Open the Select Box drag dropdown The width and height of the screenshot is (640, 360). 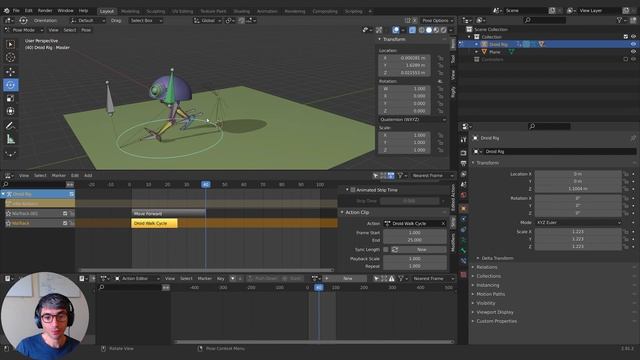pos(146,20)
